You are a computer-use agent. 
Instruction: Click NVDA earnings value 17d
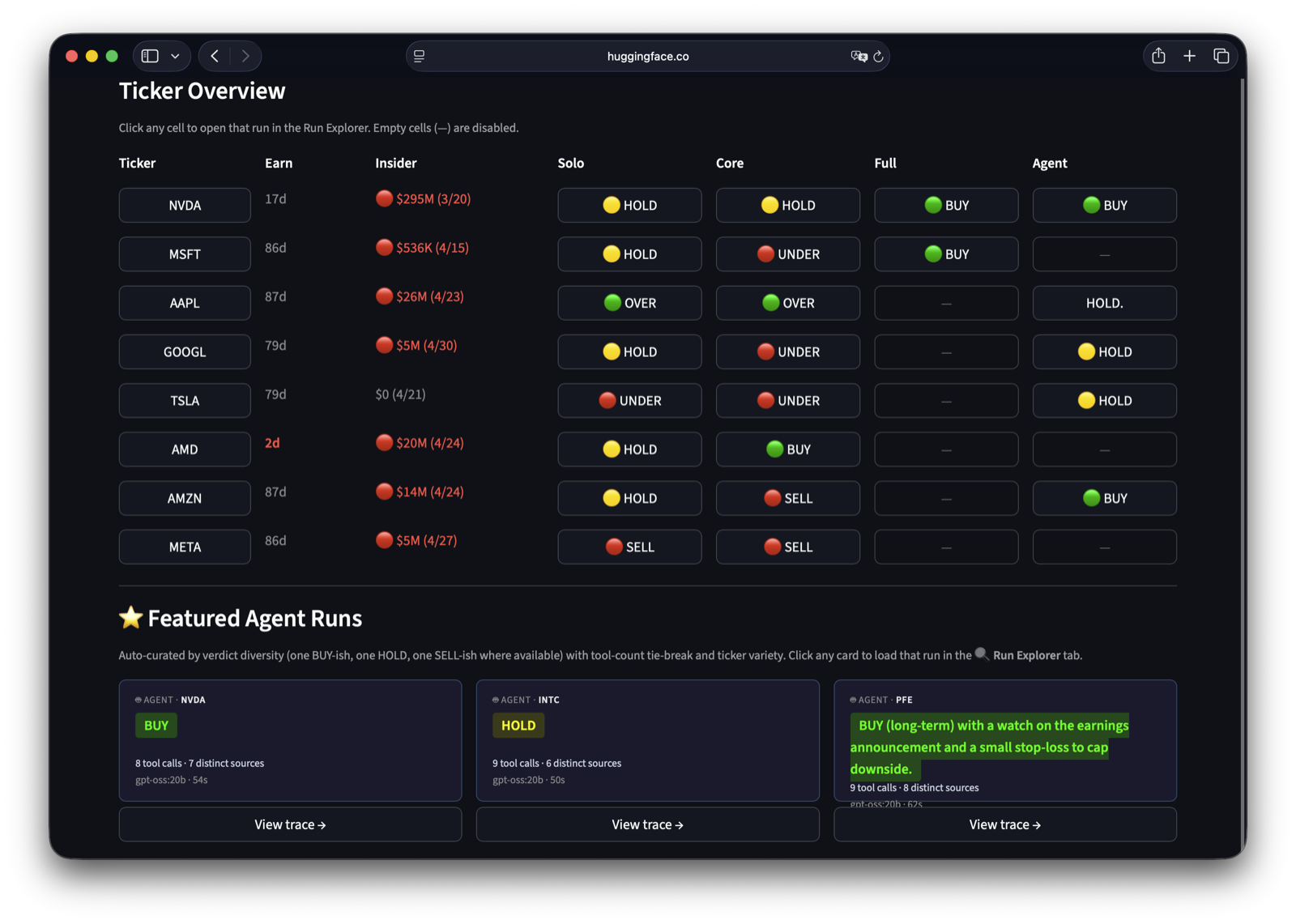(275, 199)
